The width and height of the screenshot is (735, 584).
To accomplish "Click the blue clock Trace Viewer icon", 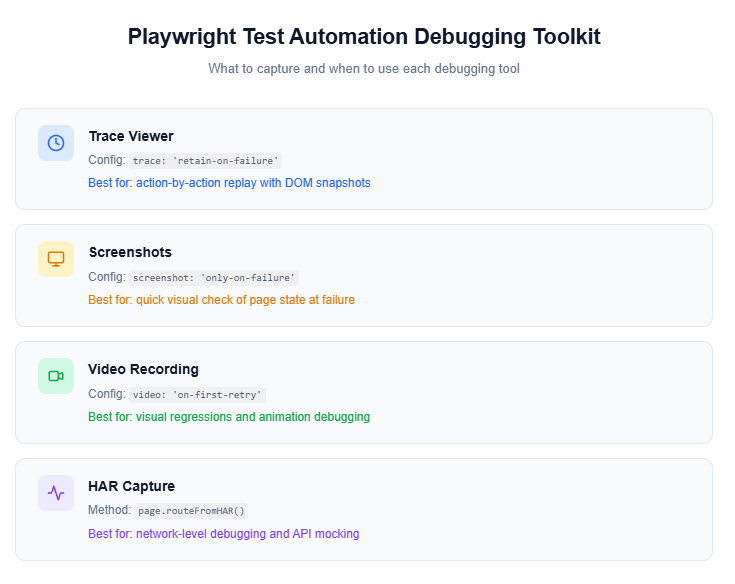I will [56, 143].
